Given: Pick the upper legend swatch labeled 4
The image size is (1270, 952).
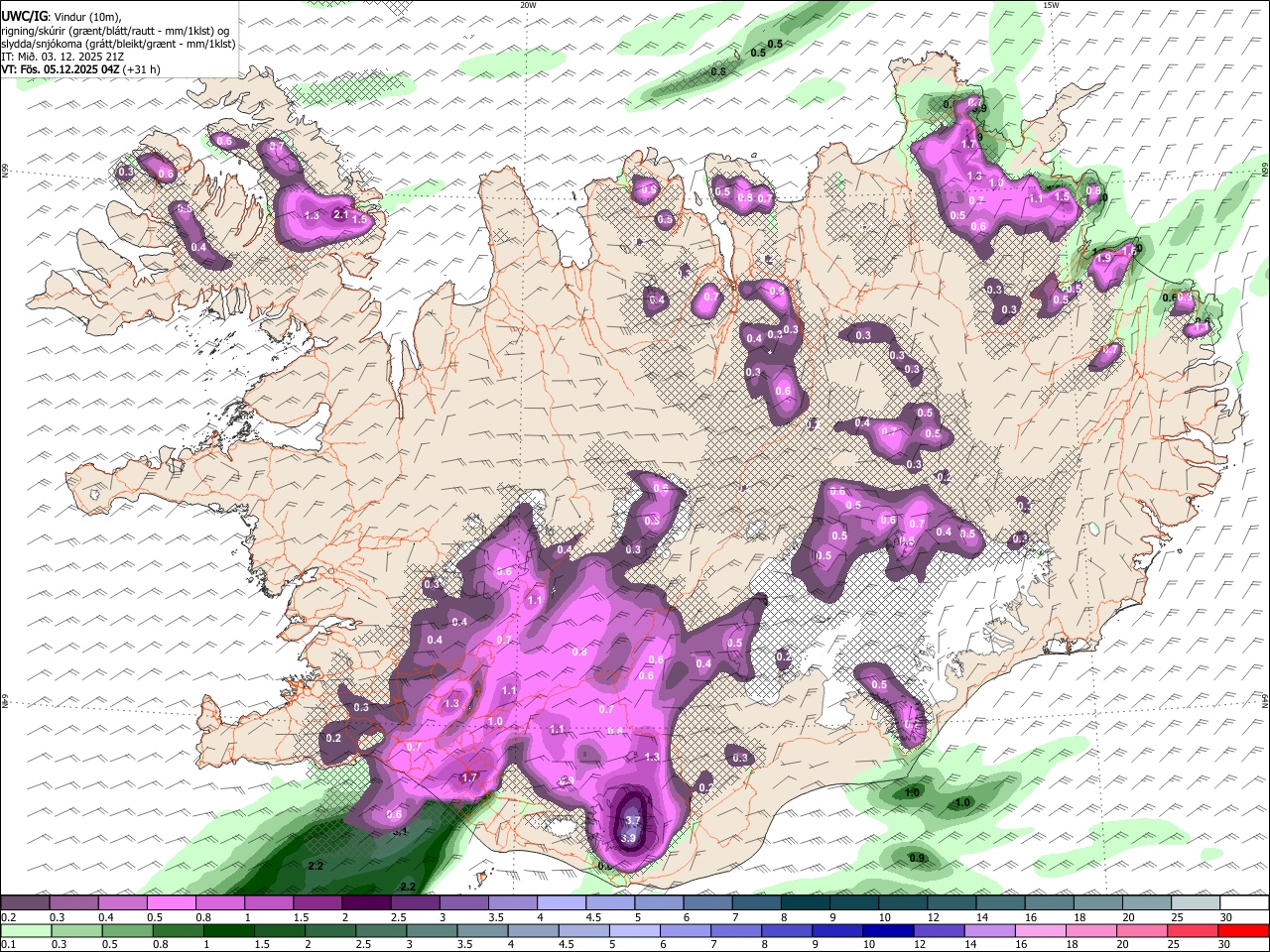Looking at the screenshot, I should point(562,903).
